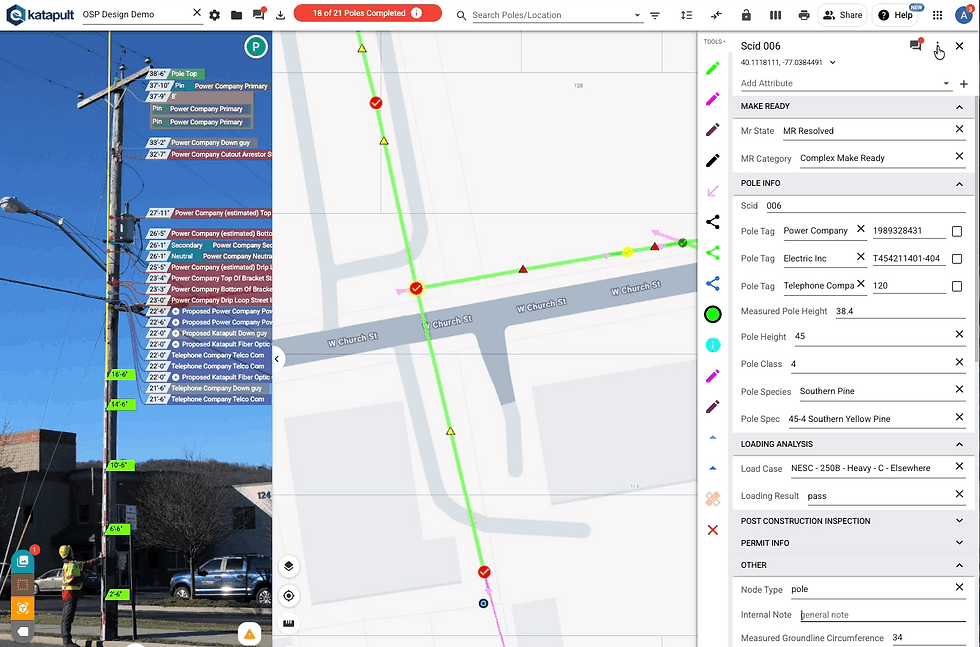Screen dimensions: 980x647
Task: Clear the Loading Result value
Action: 959,494
